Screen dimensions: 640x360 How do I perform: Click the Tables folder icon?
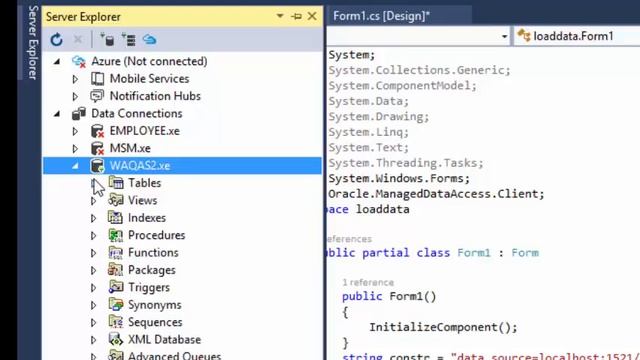pyautogui.click(x=116, y=182)
